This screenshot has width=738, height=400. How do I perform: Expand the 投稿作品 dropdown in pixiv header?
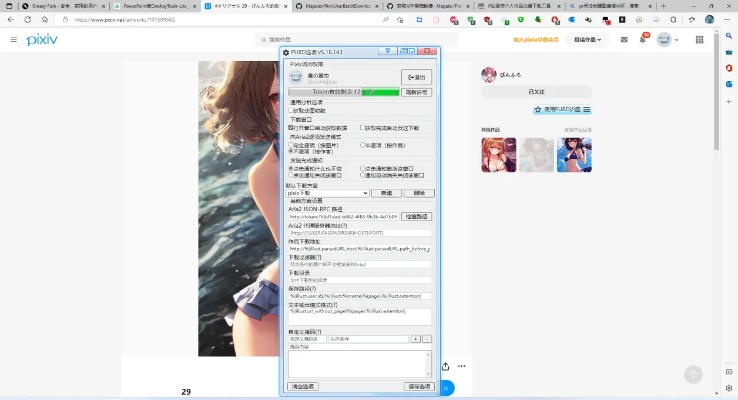(587, 40)
